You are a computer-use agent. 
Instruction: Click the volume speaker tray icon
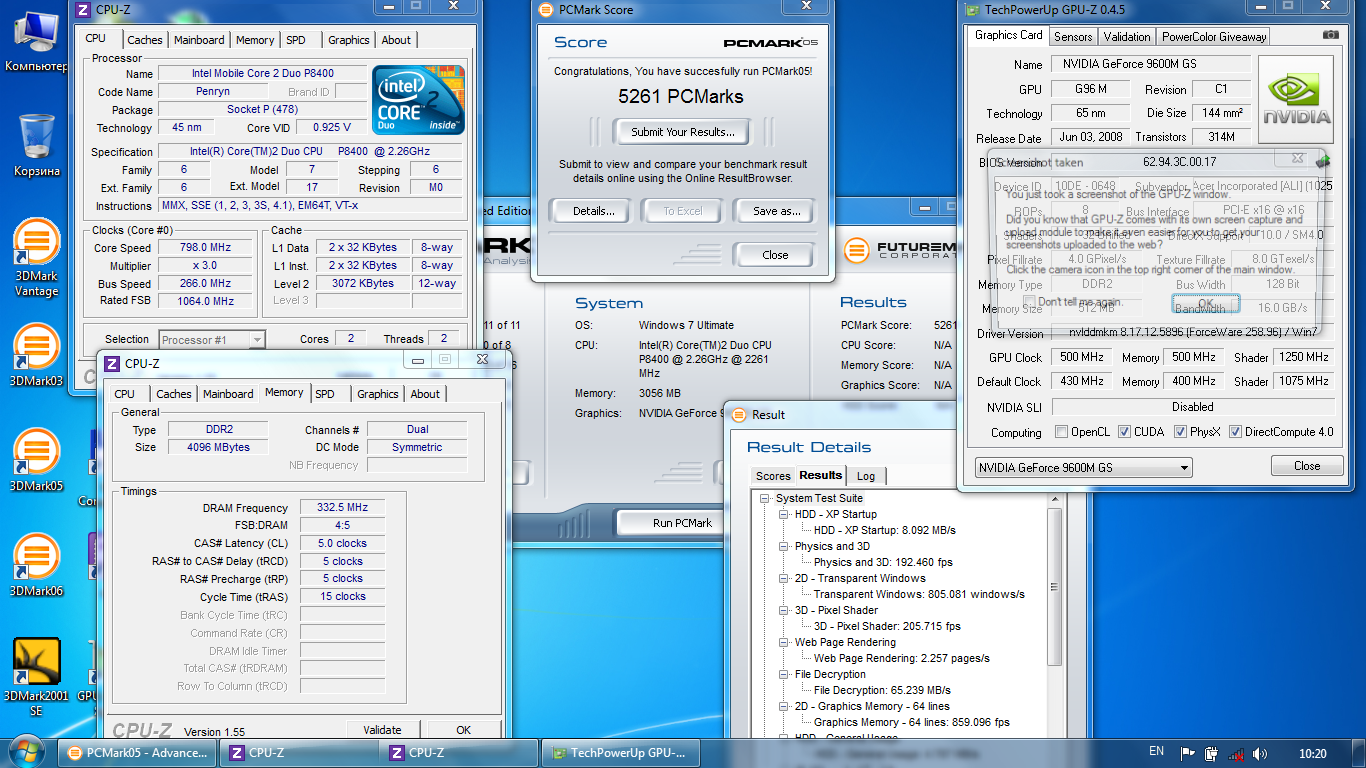click(x=1260, y=753)
